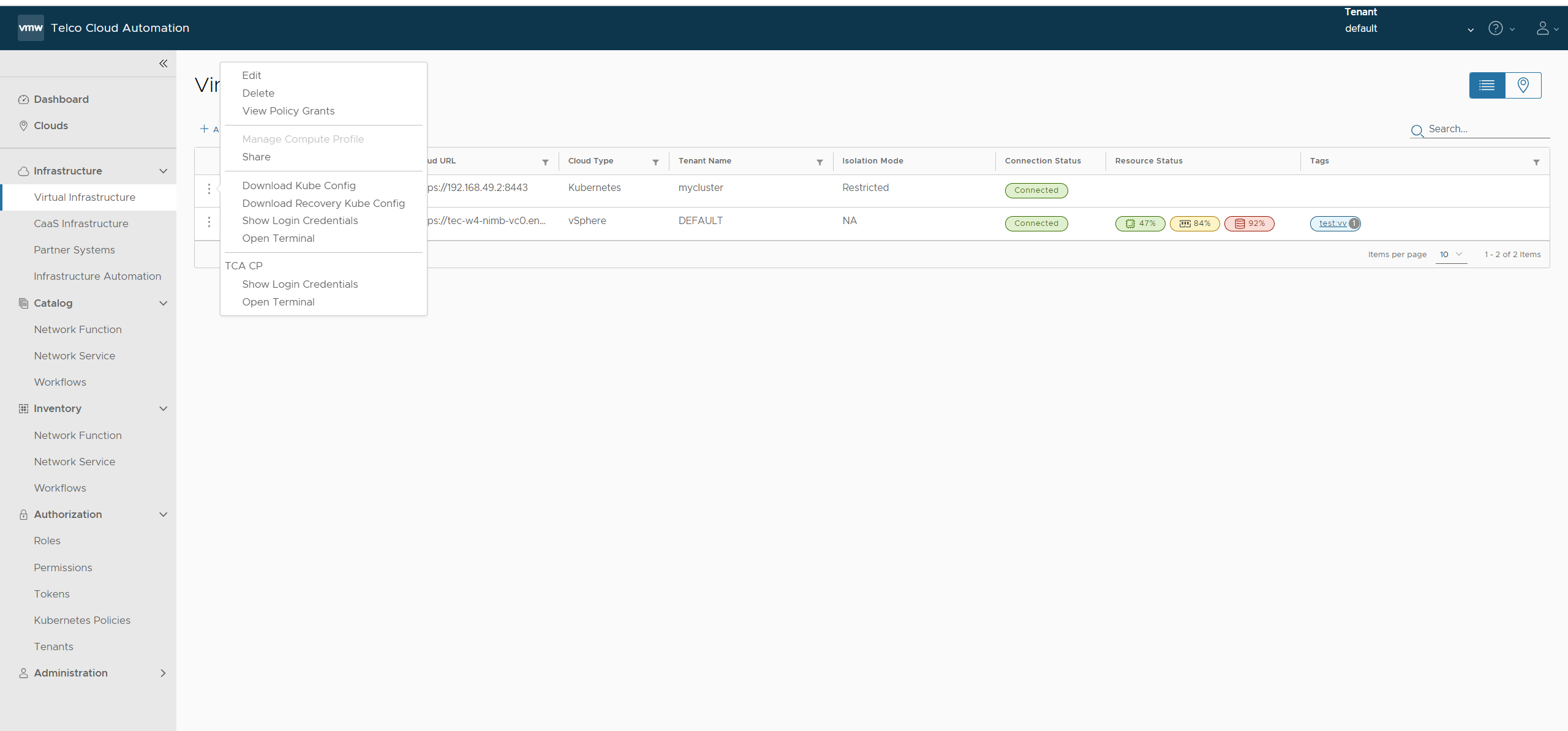Go to Roles page
The height and width of the screenshot is (731, 1568).
(47, 541)
